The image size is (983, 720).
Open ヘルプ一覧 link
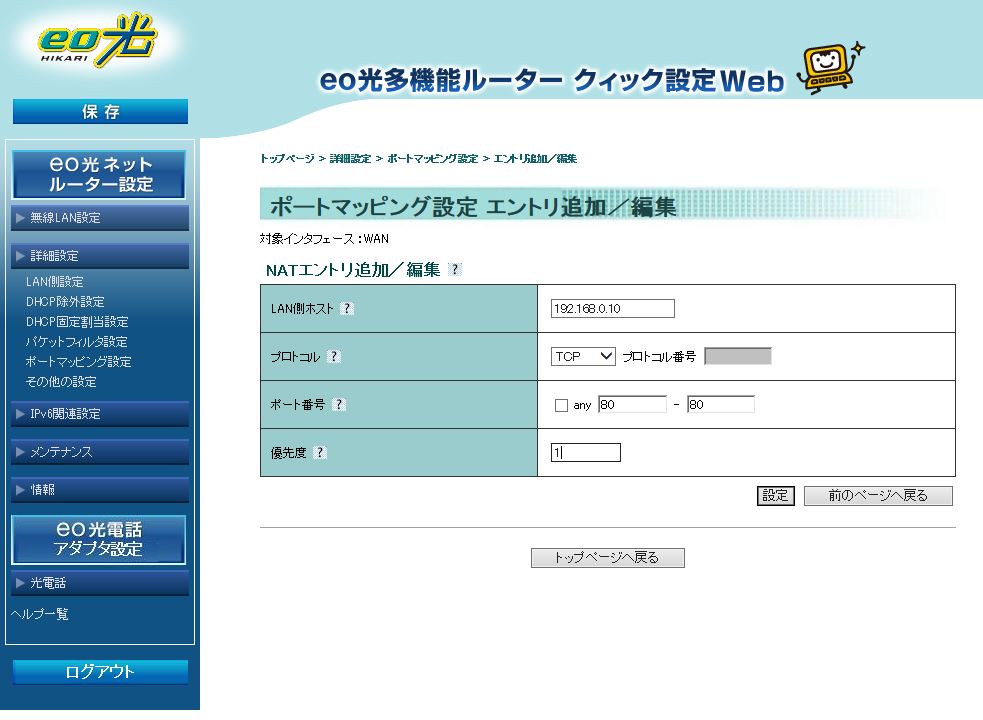39,614
